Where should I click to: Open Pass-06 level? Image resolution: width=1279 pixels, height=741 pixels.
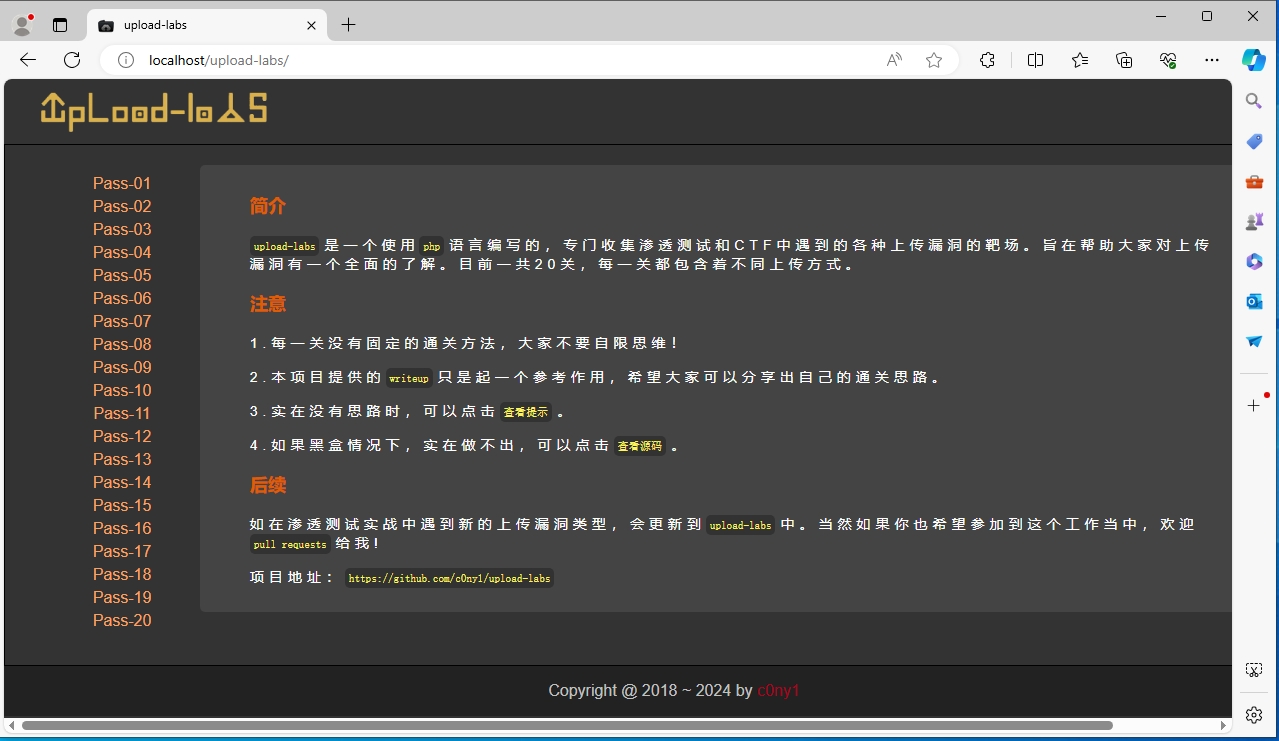click(122, 298)
